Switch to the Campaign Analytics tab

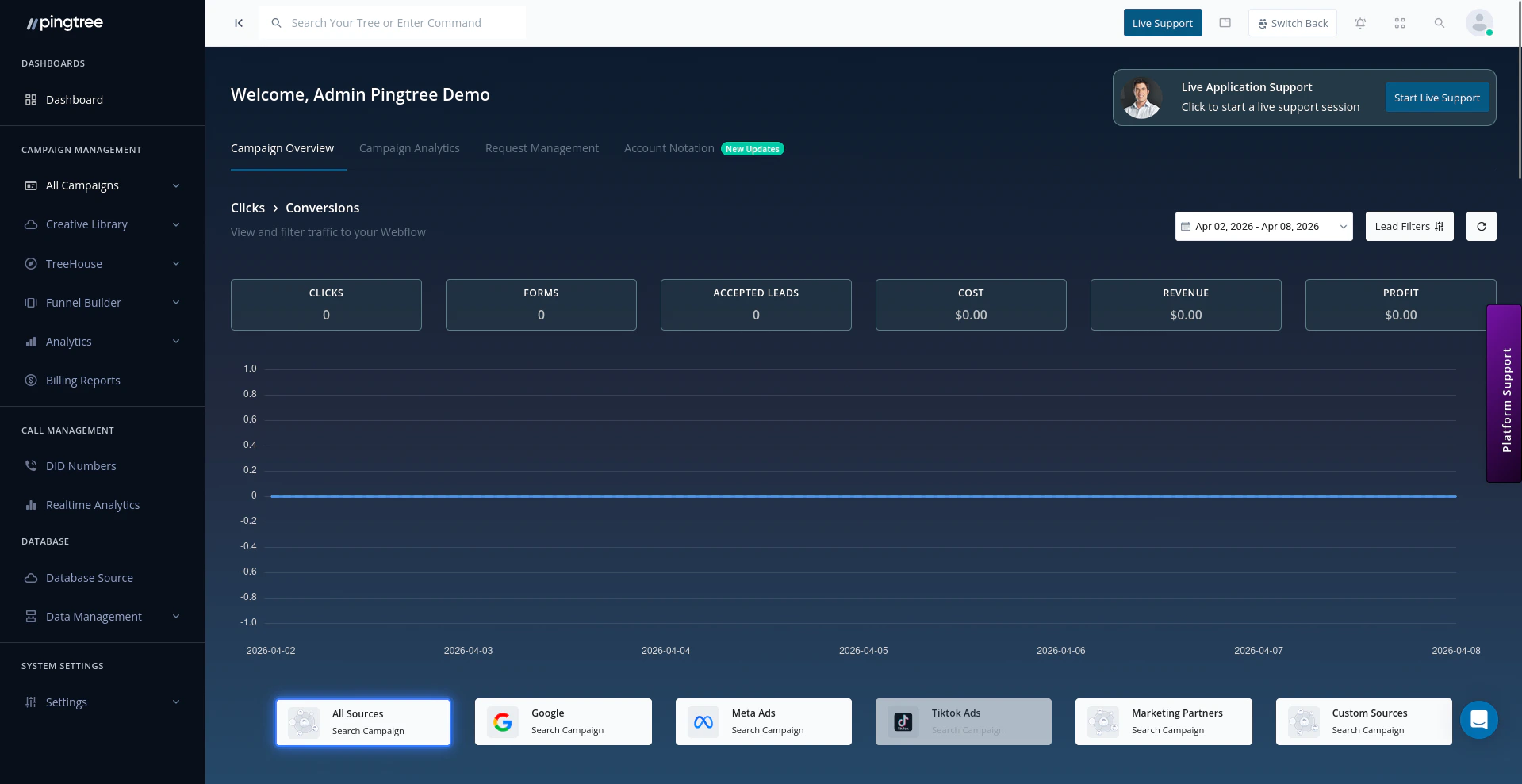409,148
